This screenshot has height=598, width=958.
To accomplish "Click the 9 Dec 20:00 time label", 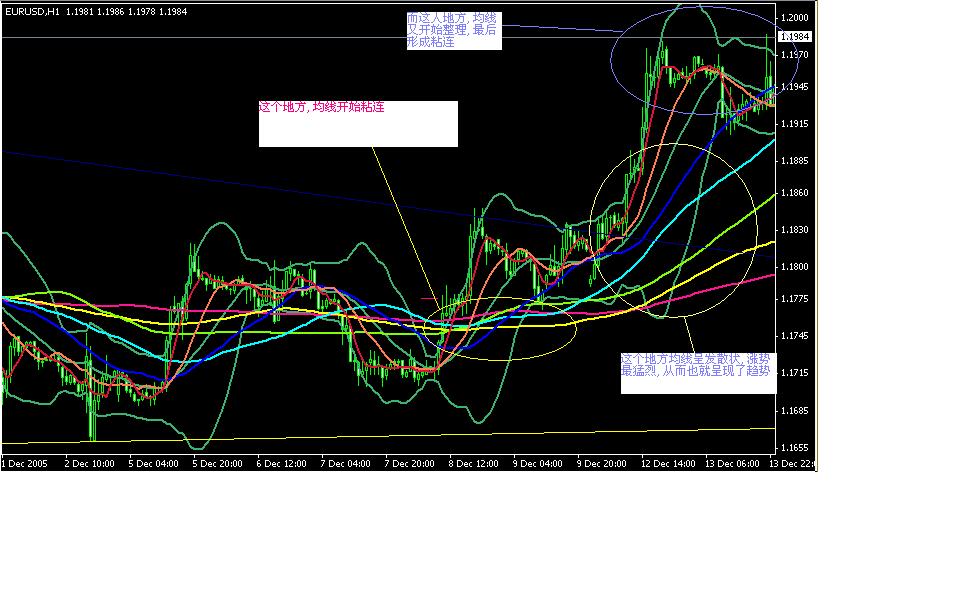I will [602, 464].
